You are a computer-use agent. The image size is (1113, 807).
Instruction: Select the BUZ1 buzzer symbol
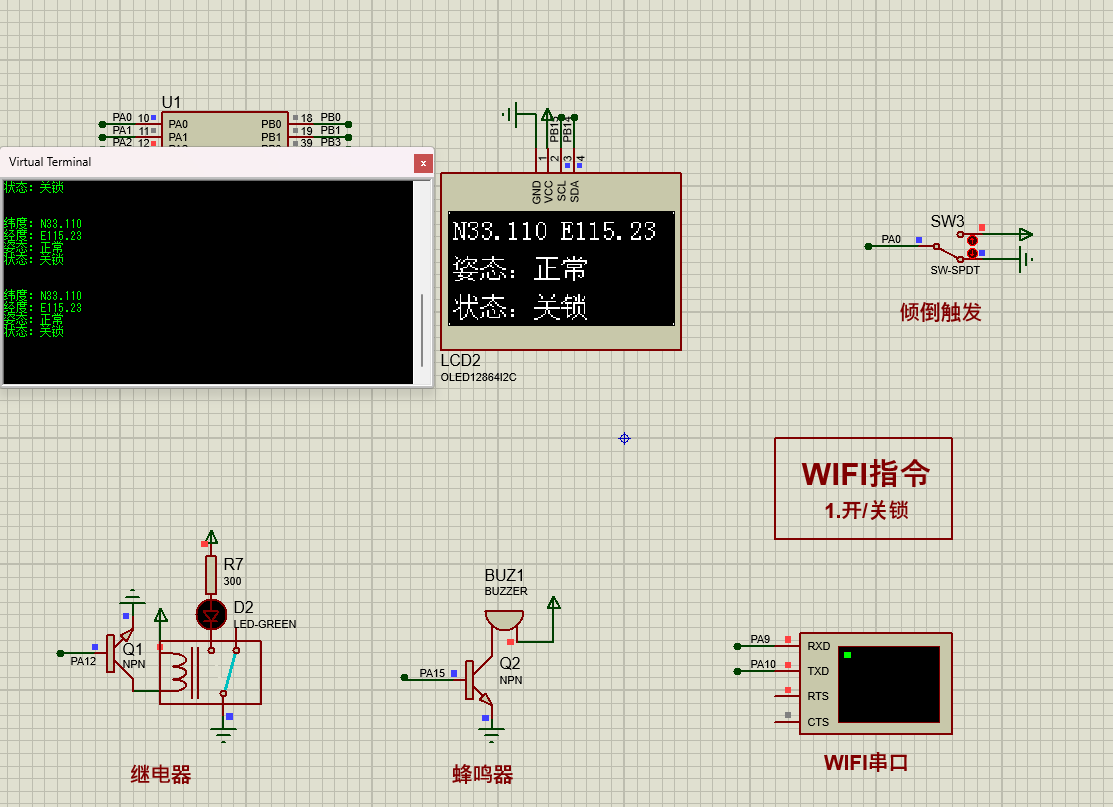click(503, 617)
